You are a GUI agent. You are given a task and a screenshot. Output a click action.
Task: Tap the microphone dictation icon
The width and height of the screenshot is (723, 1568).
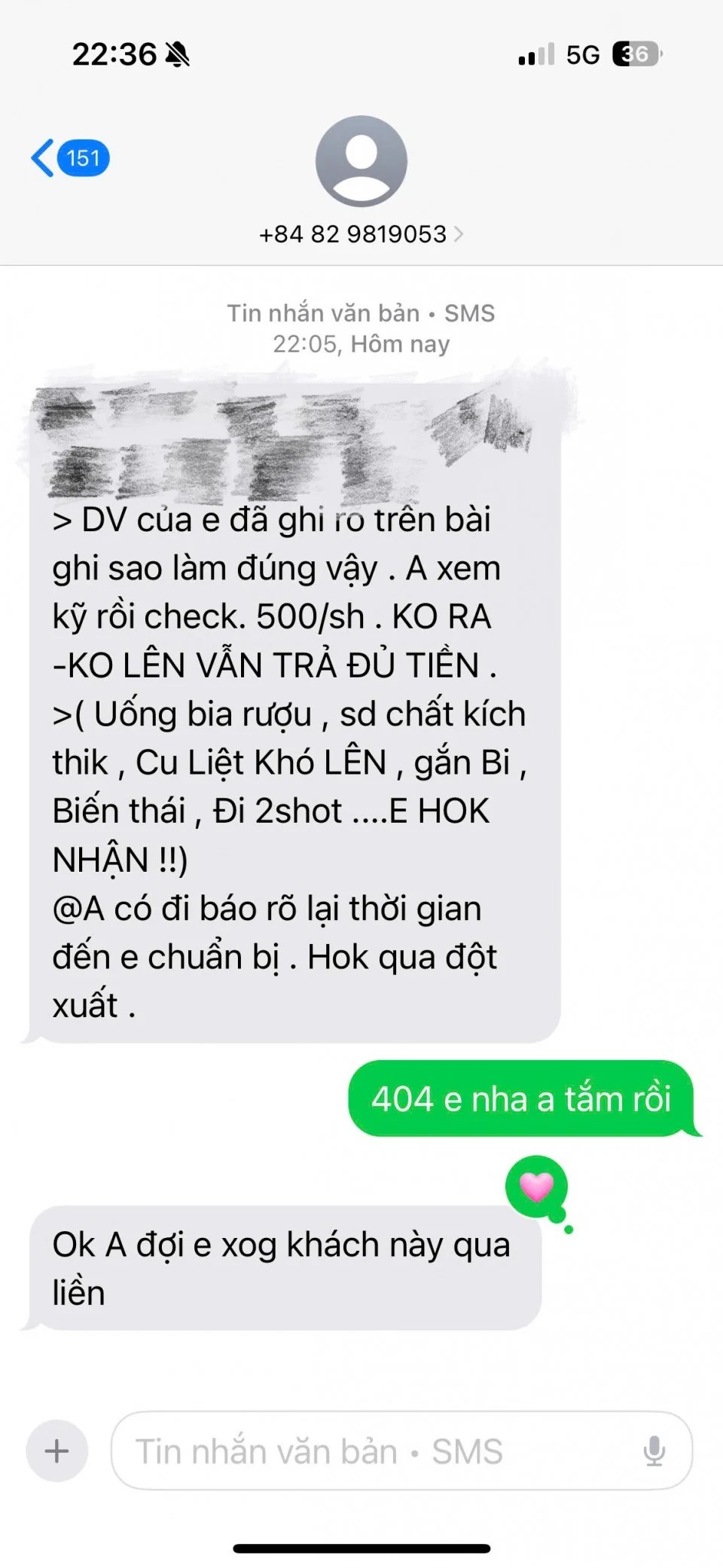[654, 1450]
